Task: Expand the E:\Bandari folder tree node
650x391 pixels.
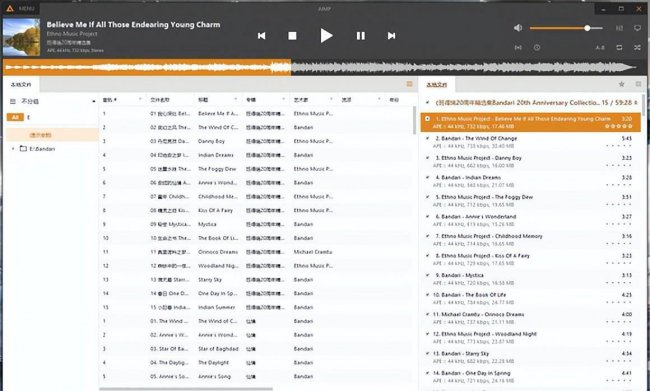Action: point(13,148)
